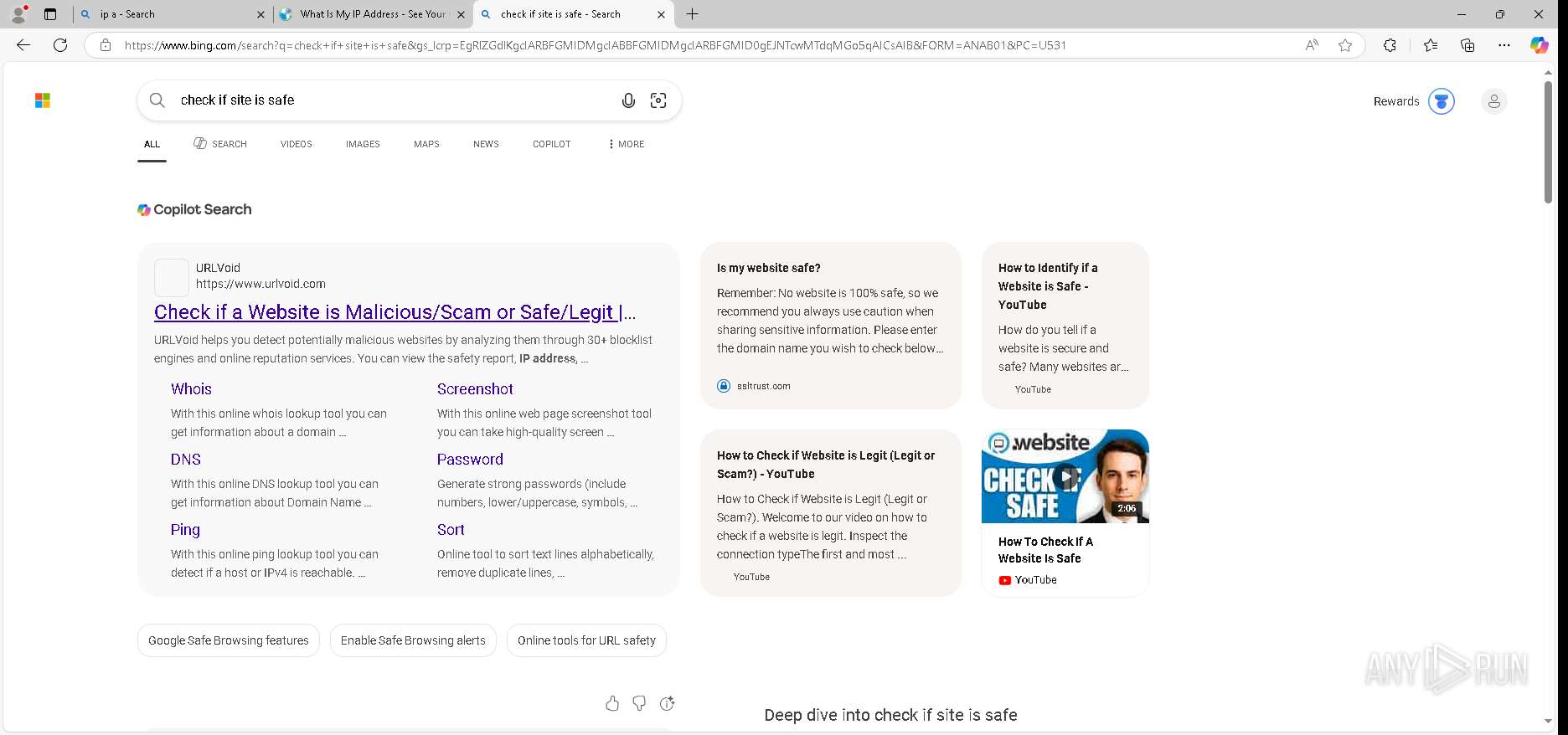Select the SEARCH tab
This screenshot has width=1568, height=735.
pos(220,144)
